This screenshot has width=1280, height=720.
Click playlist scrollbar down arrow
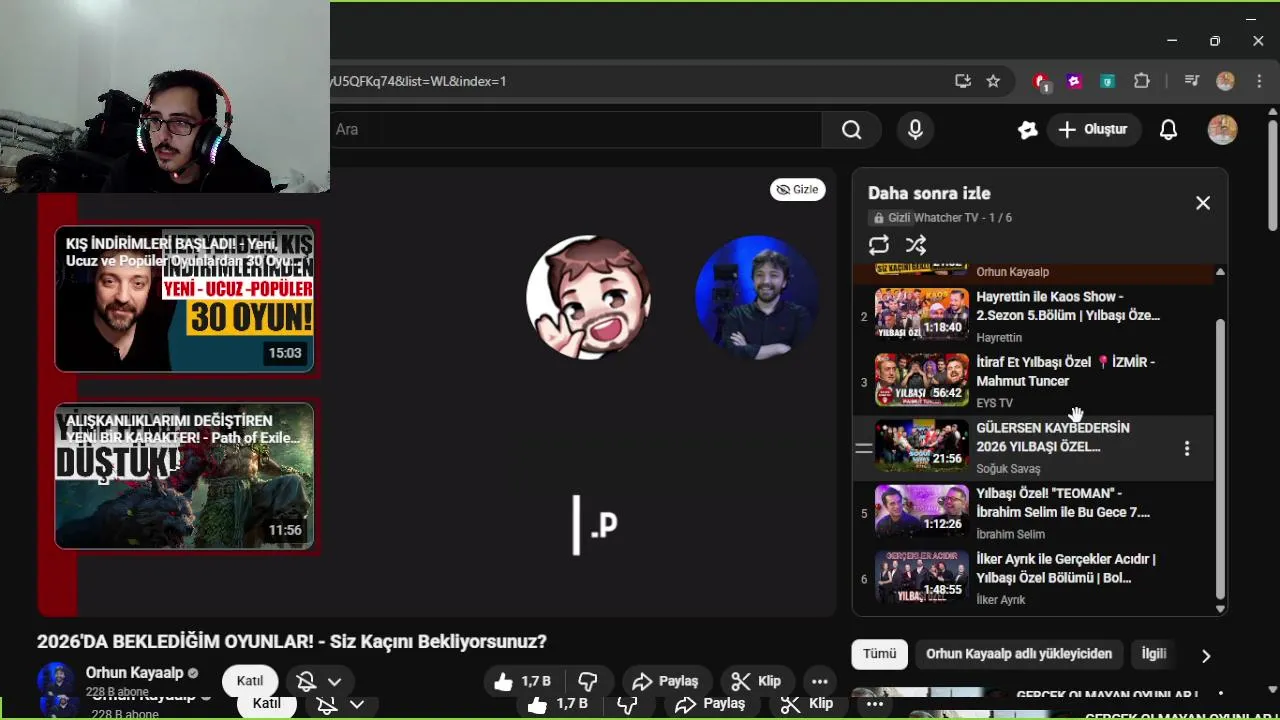point(1220,609)
